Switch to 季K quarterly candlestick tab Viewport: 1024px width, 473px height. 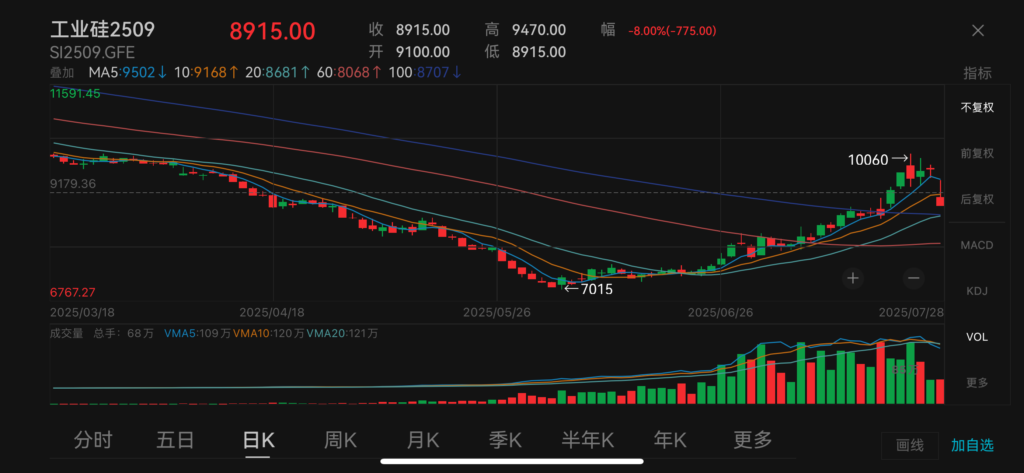505,440
